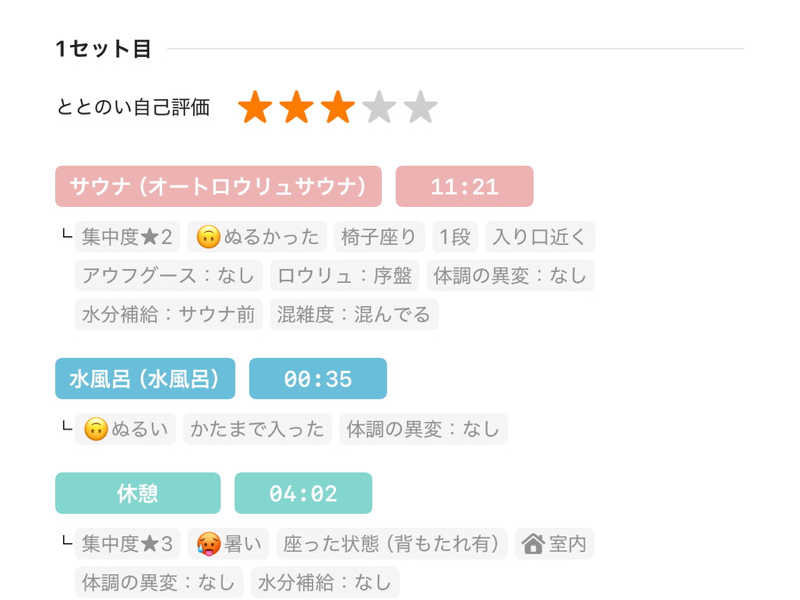Click the 1セット目 section heading
Image resolution: width=800 pixels, height=600 pixels.
pyautogui.click(x=104, y=49)
